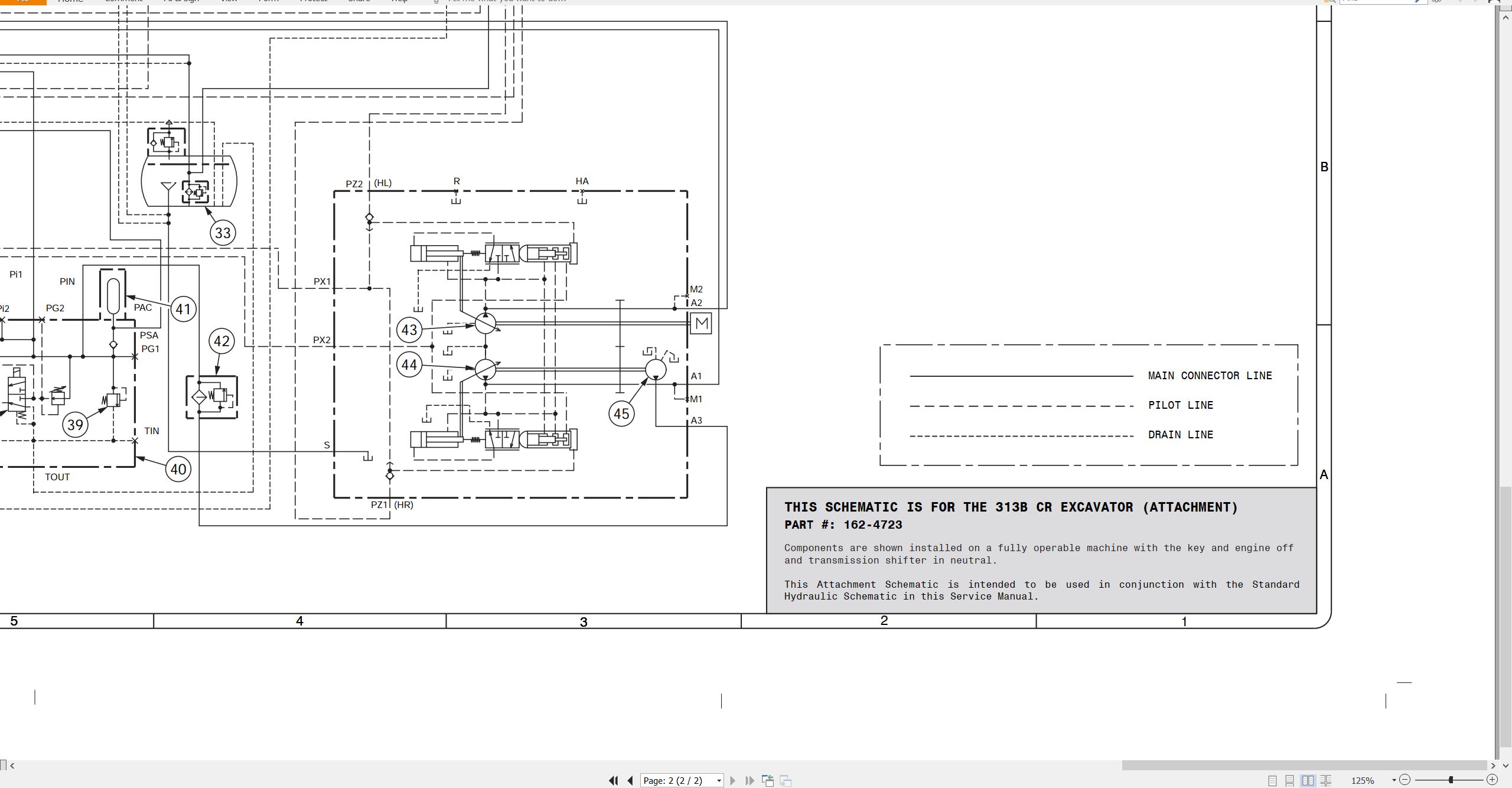Click the zoom slider handle
1512x788 pixels.
(x=1451, y=780)
